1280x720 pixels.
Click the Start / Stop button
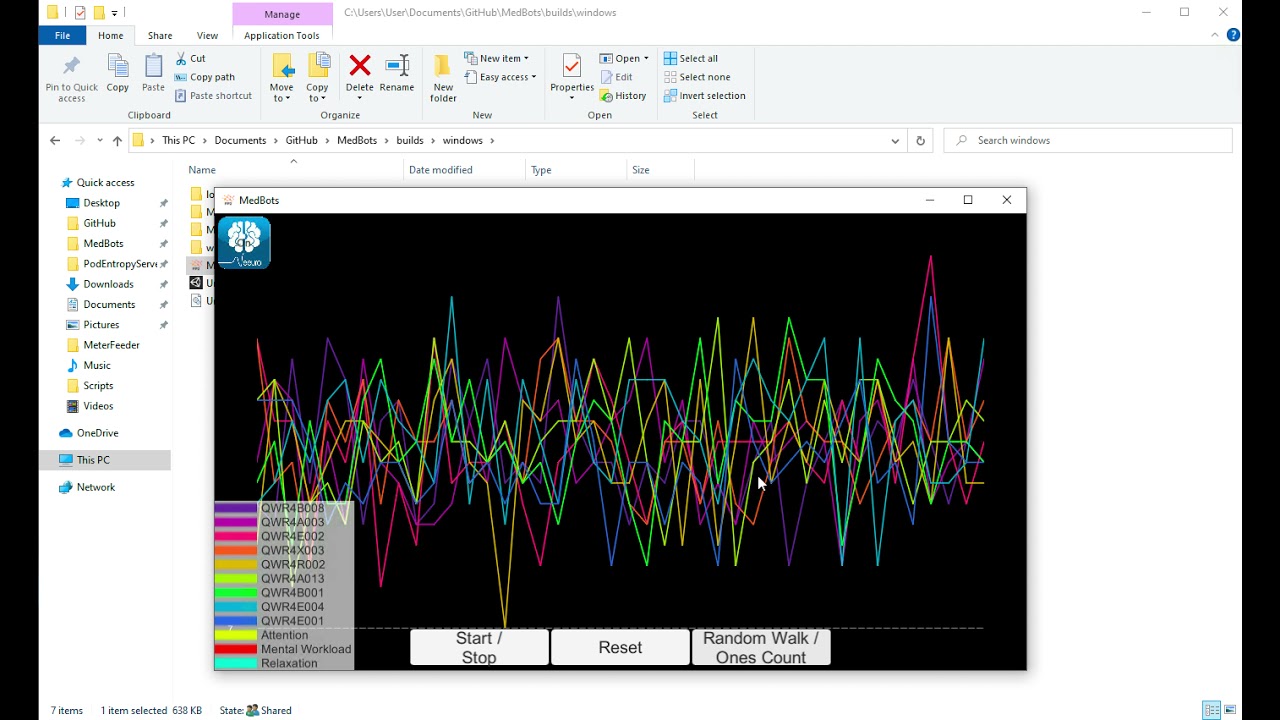click(479, 648)
